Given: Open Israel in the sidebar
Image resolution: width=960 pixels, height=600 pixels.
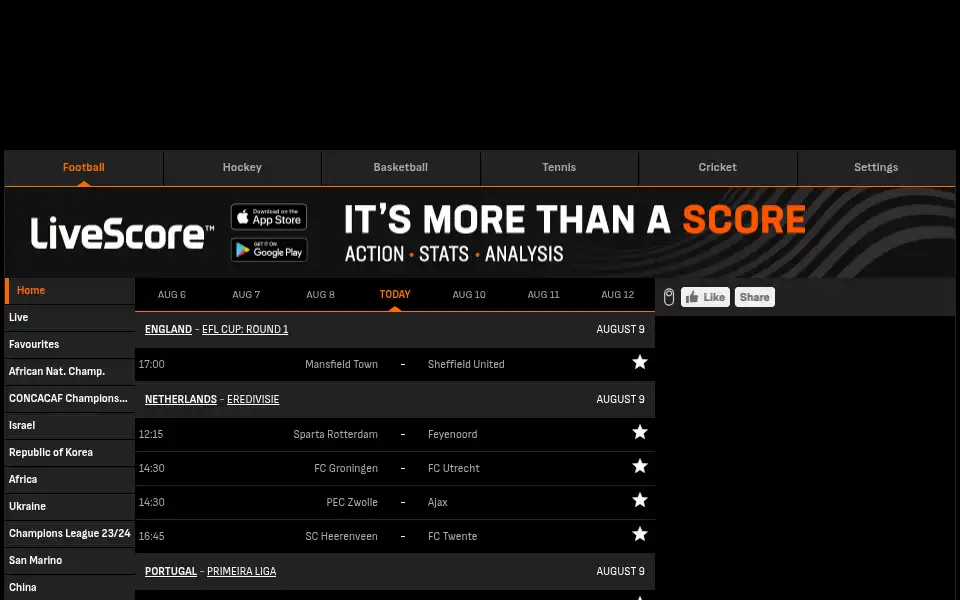Looking at the screenshot, I should pos(70,426).
